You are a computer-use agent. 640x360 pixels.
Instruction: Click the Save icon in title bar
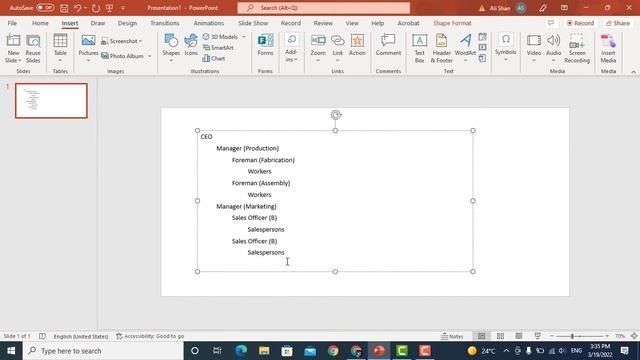point(64,8)
